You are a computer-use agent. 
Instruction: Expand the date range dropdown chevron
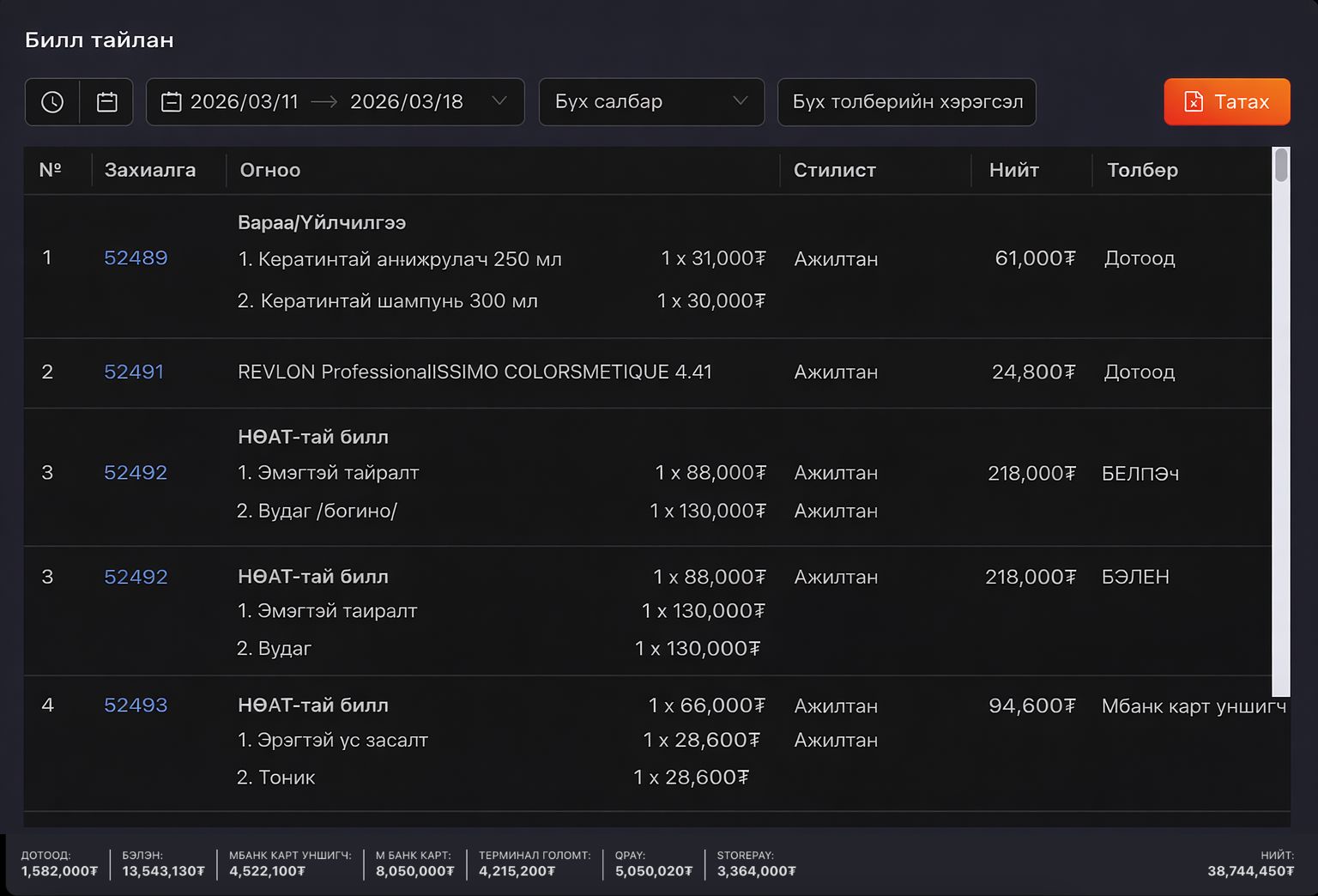point(499,101)
